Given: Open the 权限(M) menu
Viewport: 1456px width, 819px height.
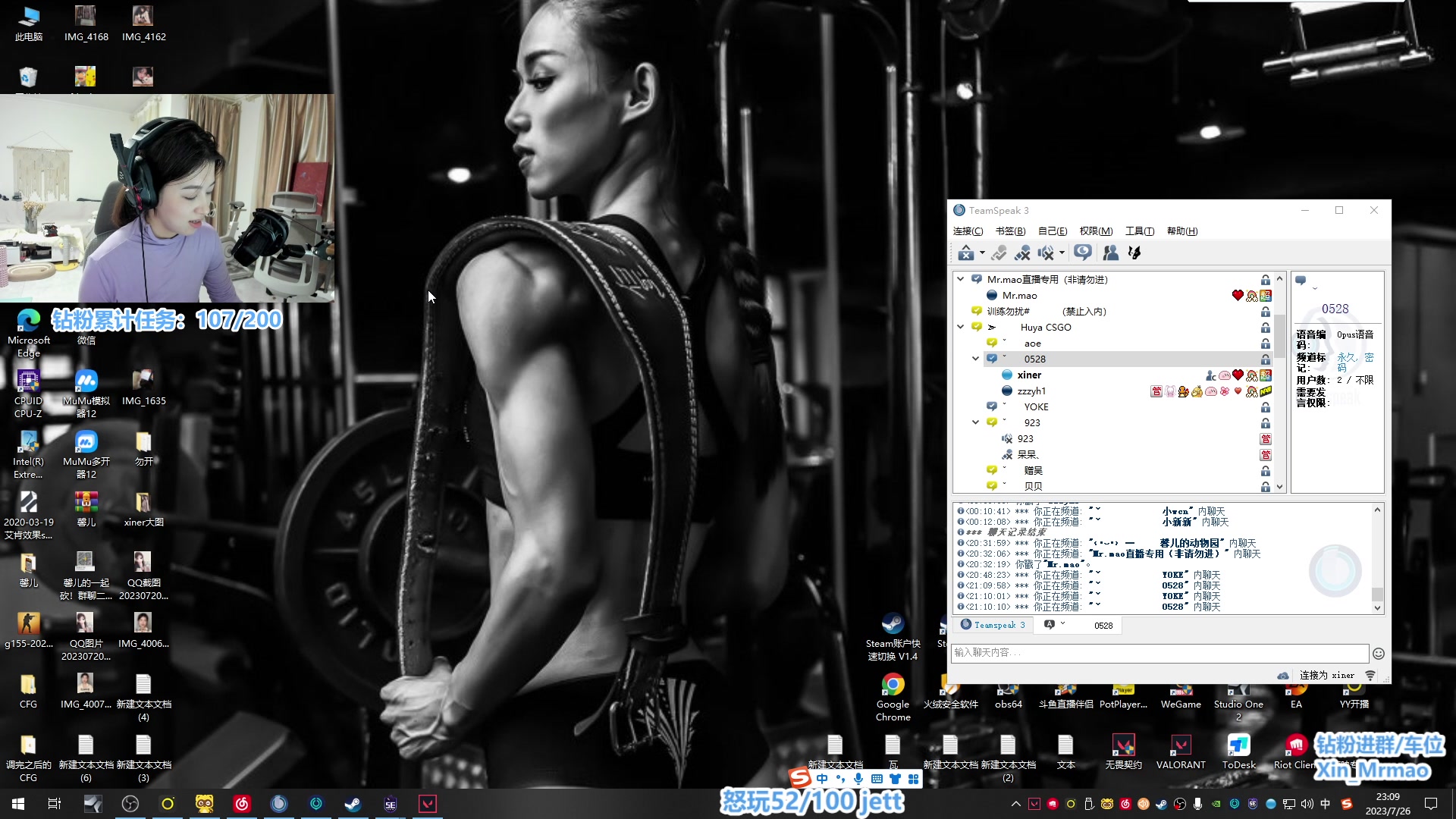Looking at the screenshot, I should coord(1096,231).
